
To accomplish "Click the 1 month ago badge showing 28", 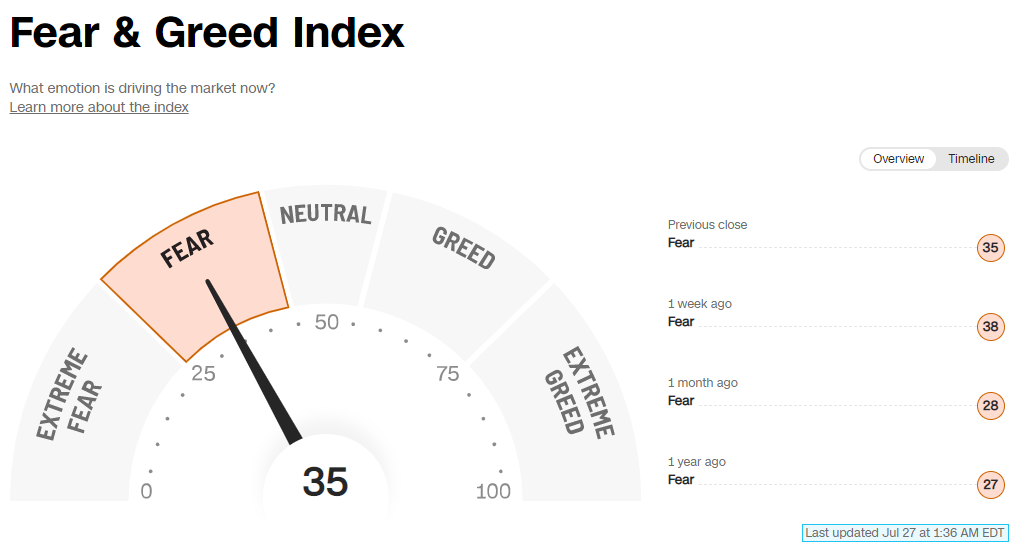I will [x=990, y=406].
